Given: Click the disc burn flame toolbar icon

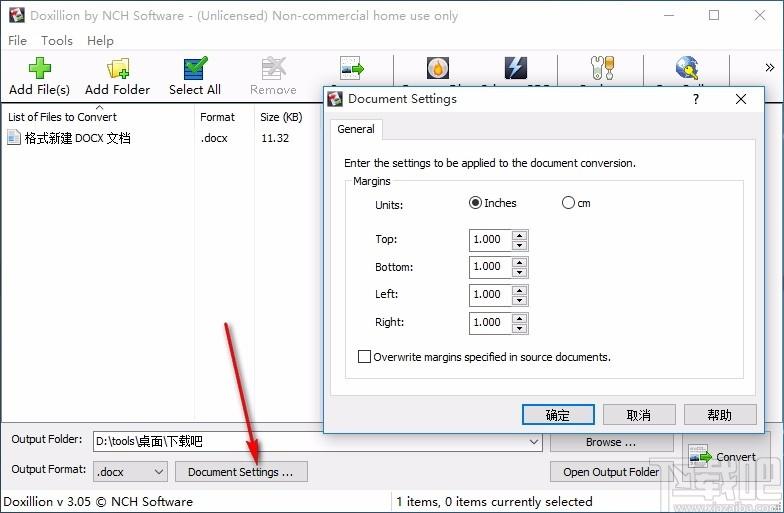Looking at the screenshot, I should tap(438, 68).
